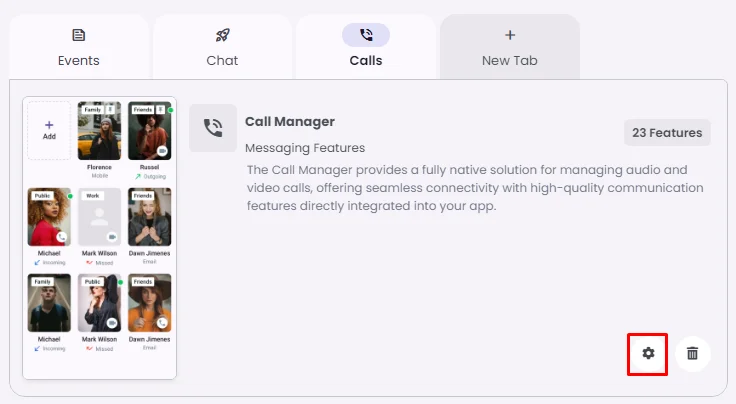
Task: Select the Calls tab label
Action: pos(366,60)
